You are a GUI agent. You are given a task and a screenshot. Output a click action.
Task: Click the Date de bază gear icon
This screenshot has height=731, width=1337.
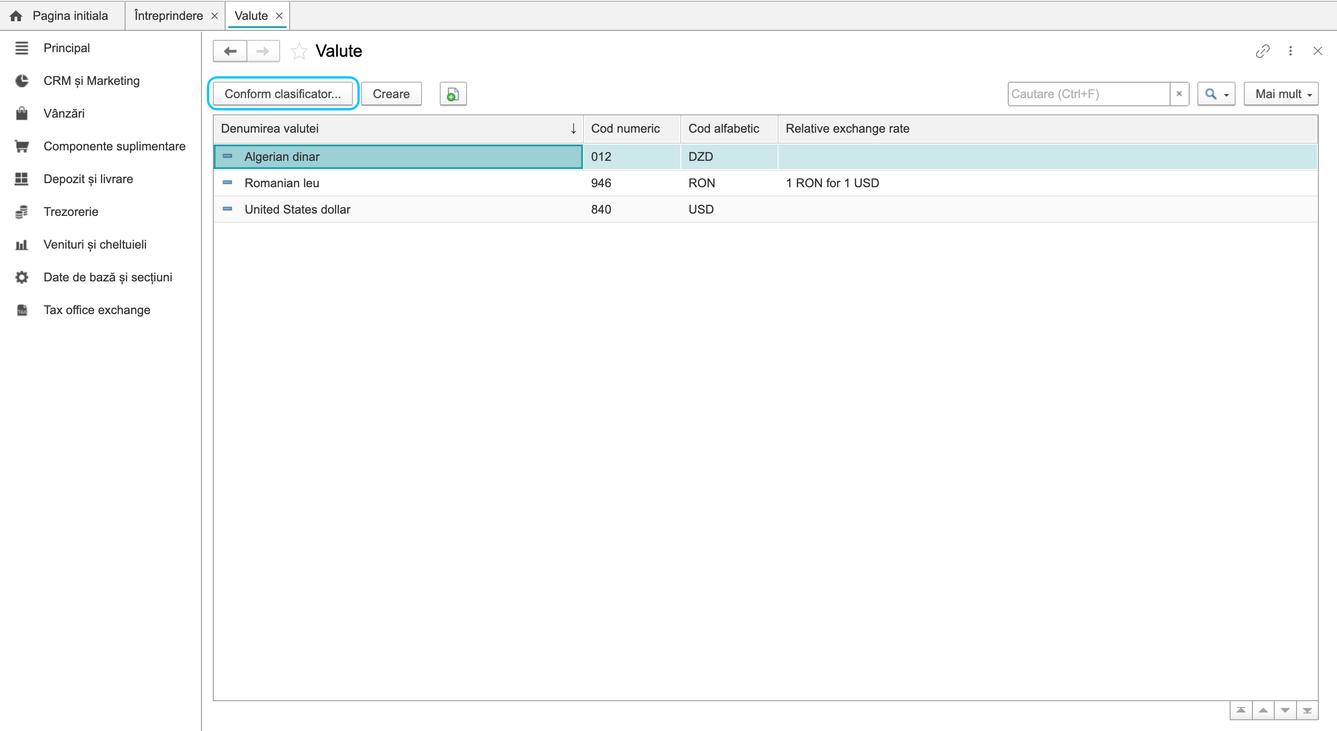22,277
